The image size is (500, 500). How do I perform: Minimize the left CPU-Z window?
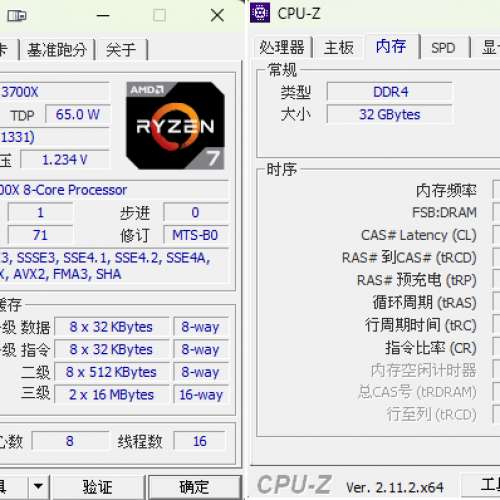point(103,15)
